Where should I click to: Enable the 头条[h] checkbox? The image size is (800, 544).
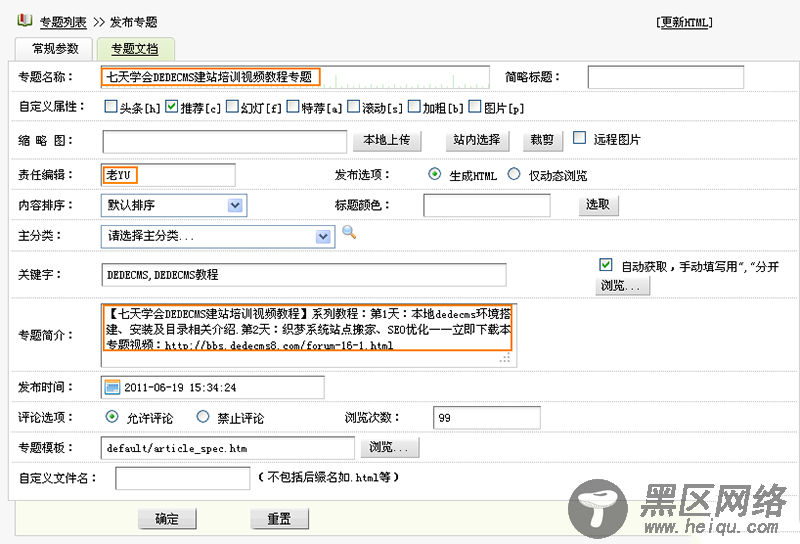111,106
